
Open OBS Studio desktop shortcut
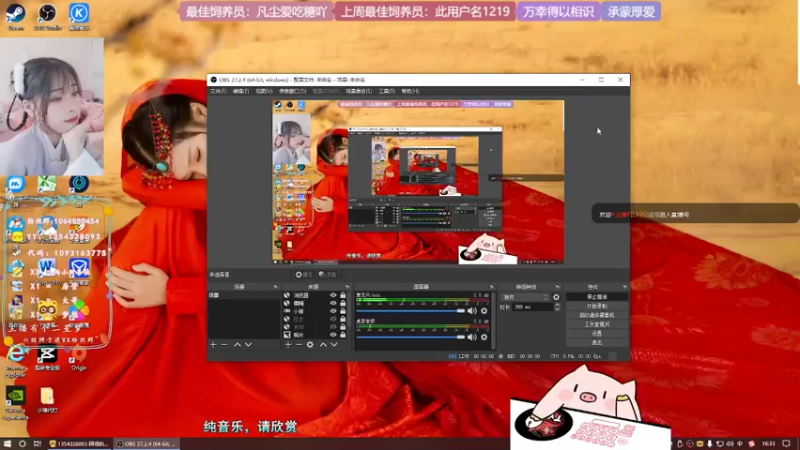[47, 17]
